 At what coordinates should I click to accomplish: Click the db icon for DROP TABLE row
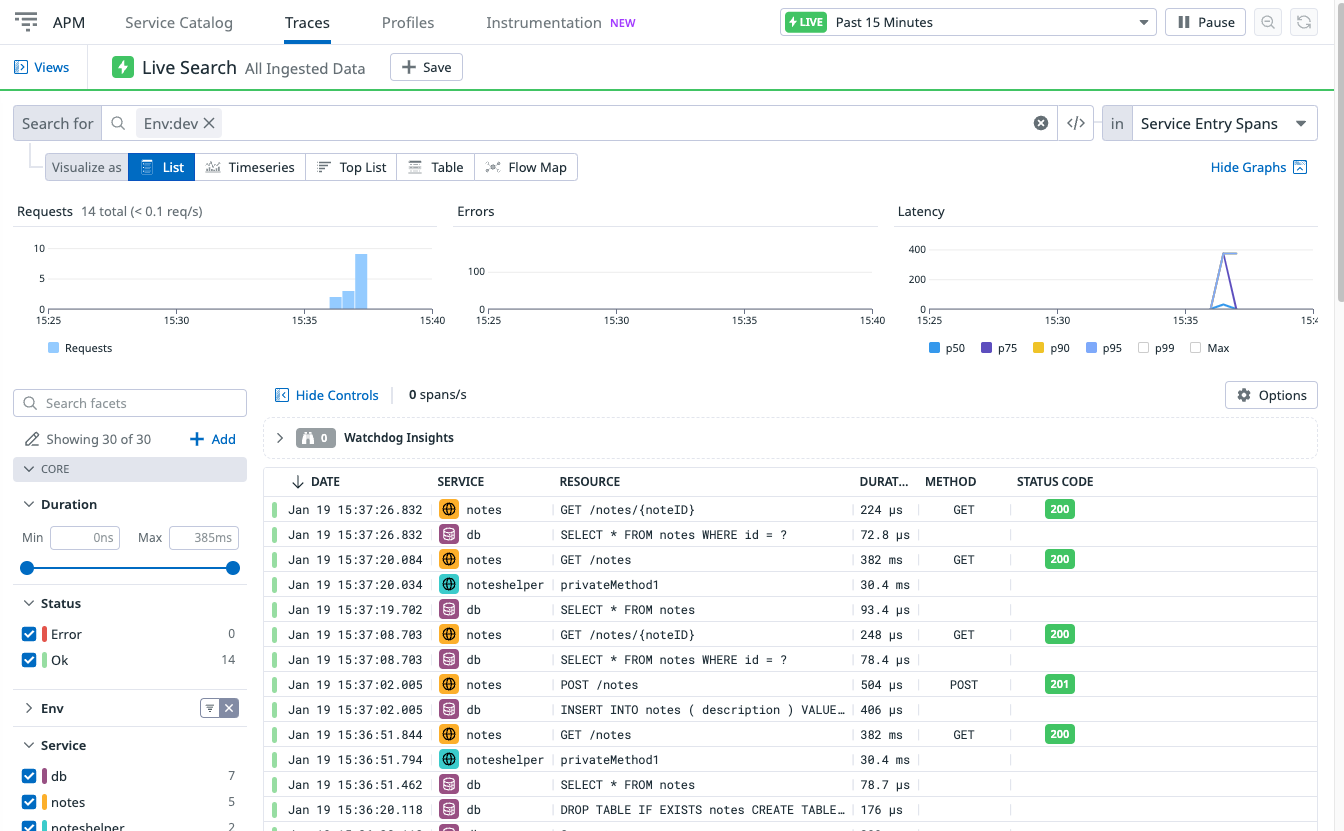(x=449, y=809)
